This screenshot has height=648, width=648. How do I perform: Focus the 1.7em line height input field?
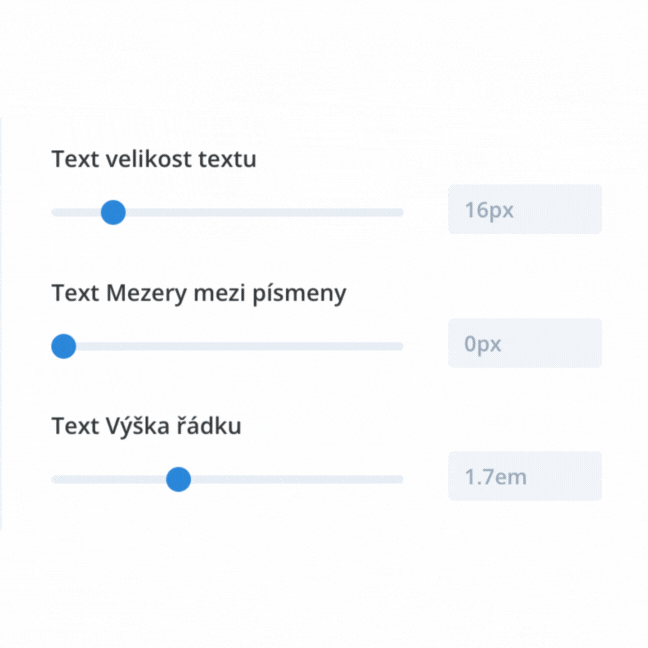click(x=524, y=476)
